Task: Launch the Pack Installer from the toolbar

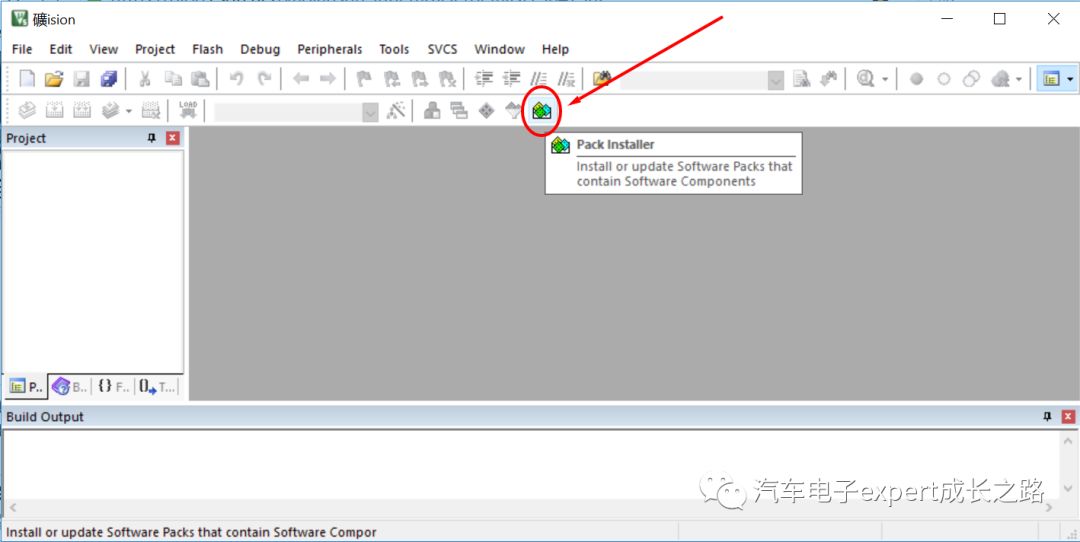Action: click(x=542, y=110)
